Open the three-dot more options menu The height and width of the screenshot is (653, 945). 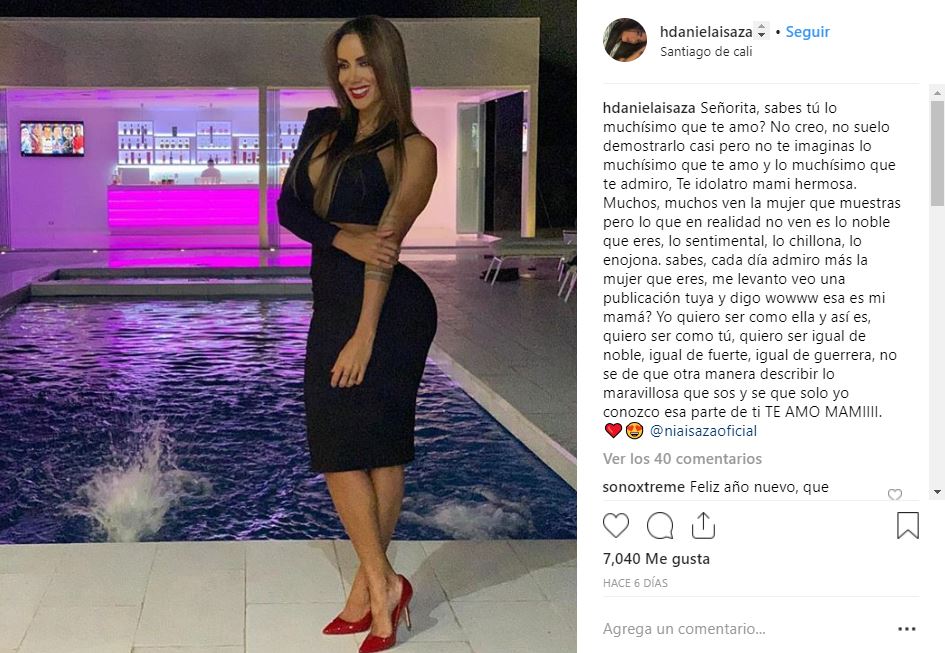[907, 629]
